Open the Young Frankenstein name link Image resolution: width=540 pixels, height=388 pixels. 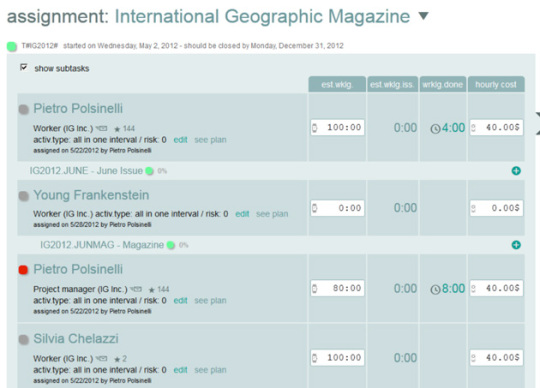click(91, 195)
